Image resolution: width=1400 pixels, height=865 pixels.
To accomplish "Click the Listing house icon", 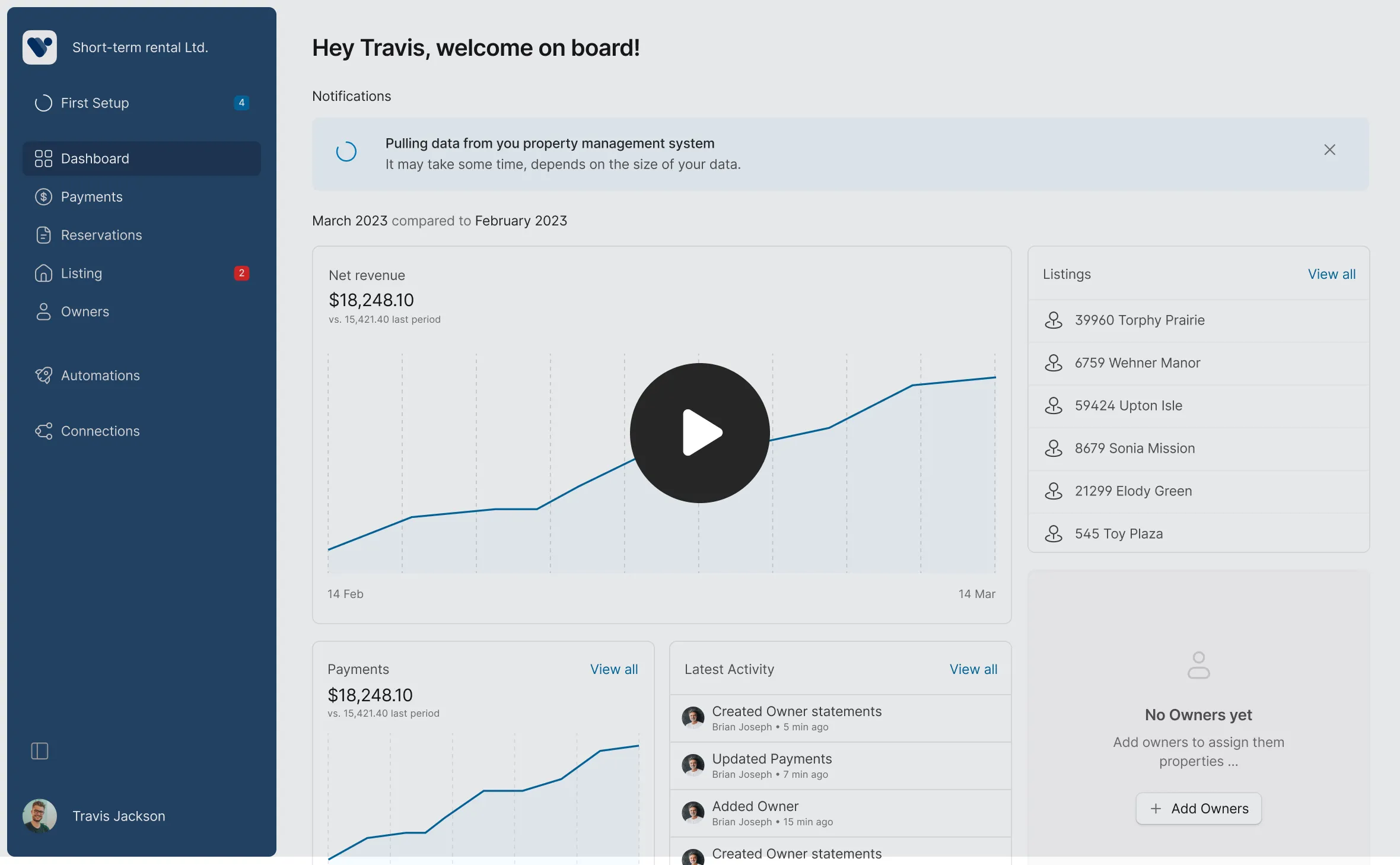I will point(43,274).
